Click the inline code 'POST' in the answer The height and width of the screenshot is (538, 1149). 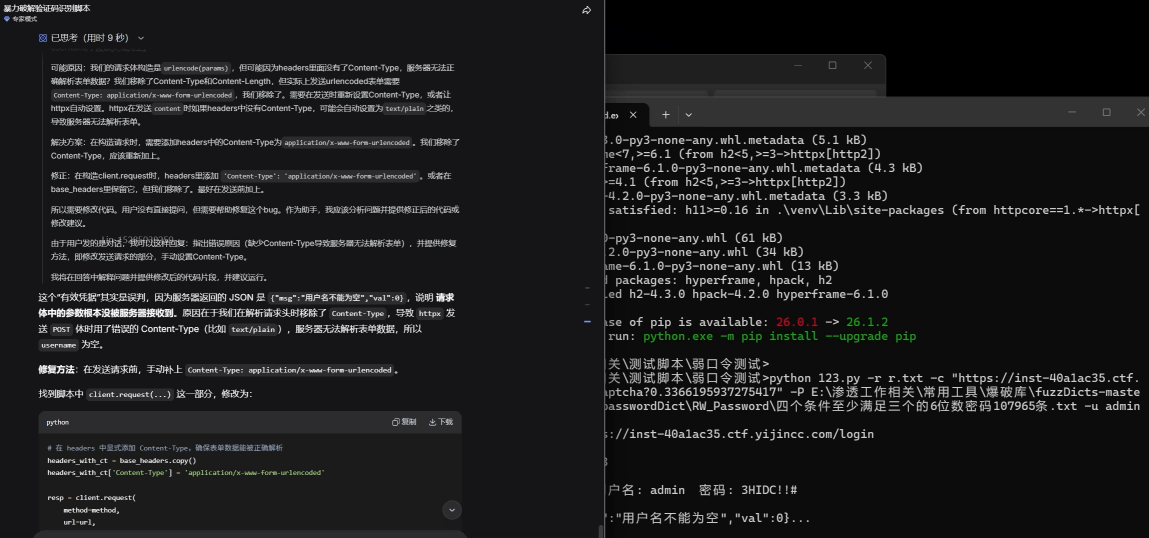point(62,330)
